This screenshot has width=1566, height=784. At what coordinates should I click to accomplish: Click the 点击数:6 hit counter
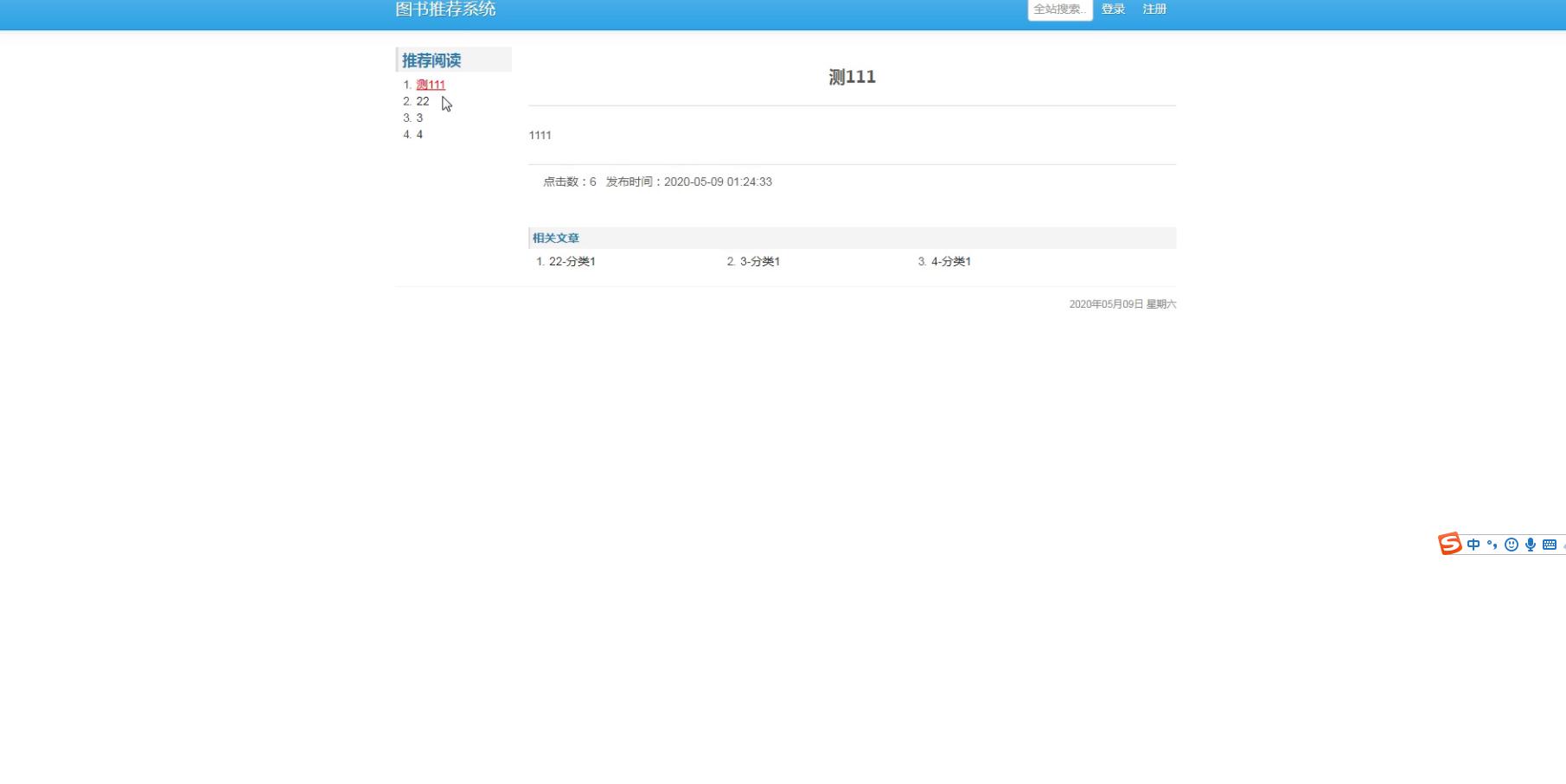point(570,182)
